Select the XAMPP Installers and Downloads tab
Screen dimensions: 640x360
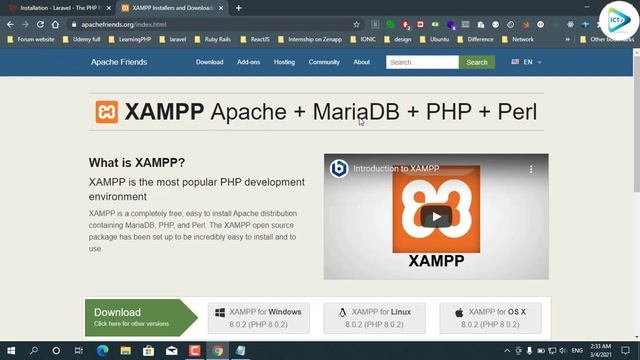172,8
